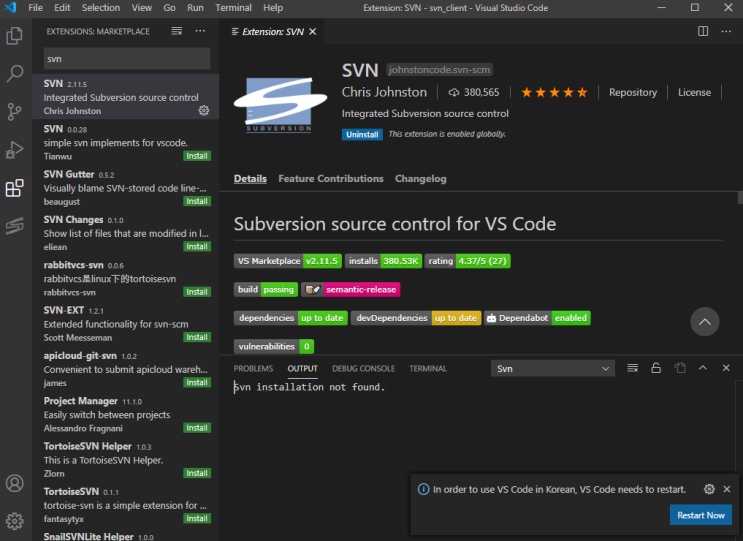
Task: Open Source Control view in activity bar
Action: [x=15, y=112]
